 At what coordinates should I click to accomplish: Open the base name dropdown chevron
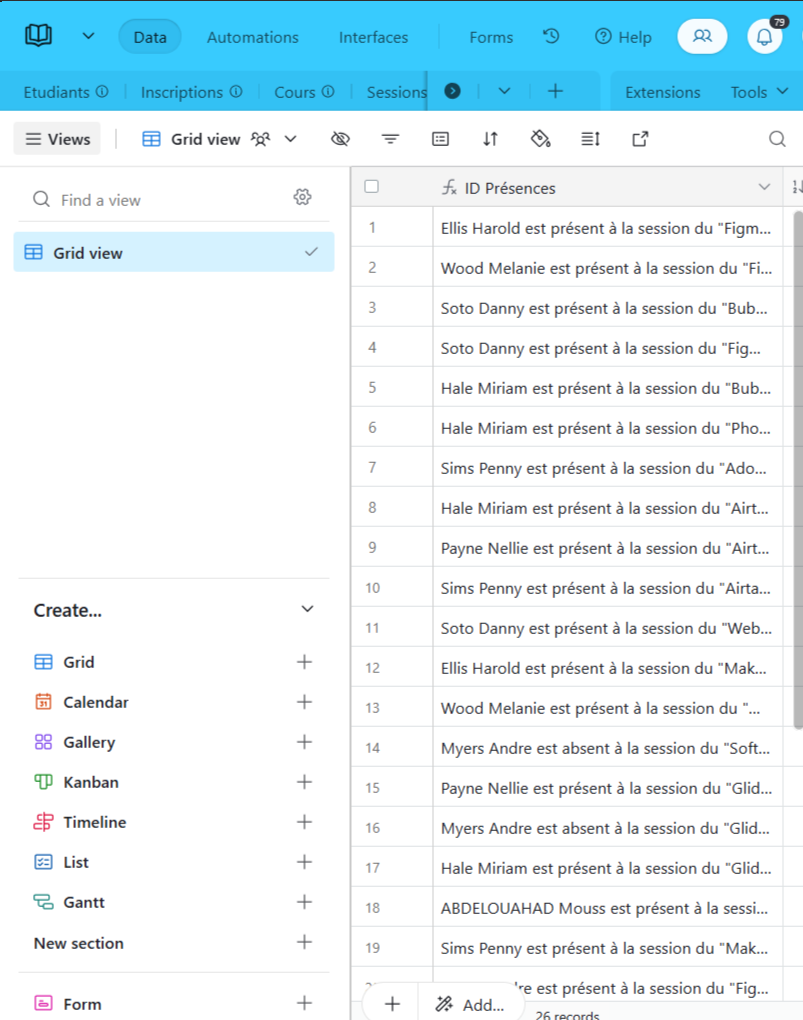coord(88,36)
